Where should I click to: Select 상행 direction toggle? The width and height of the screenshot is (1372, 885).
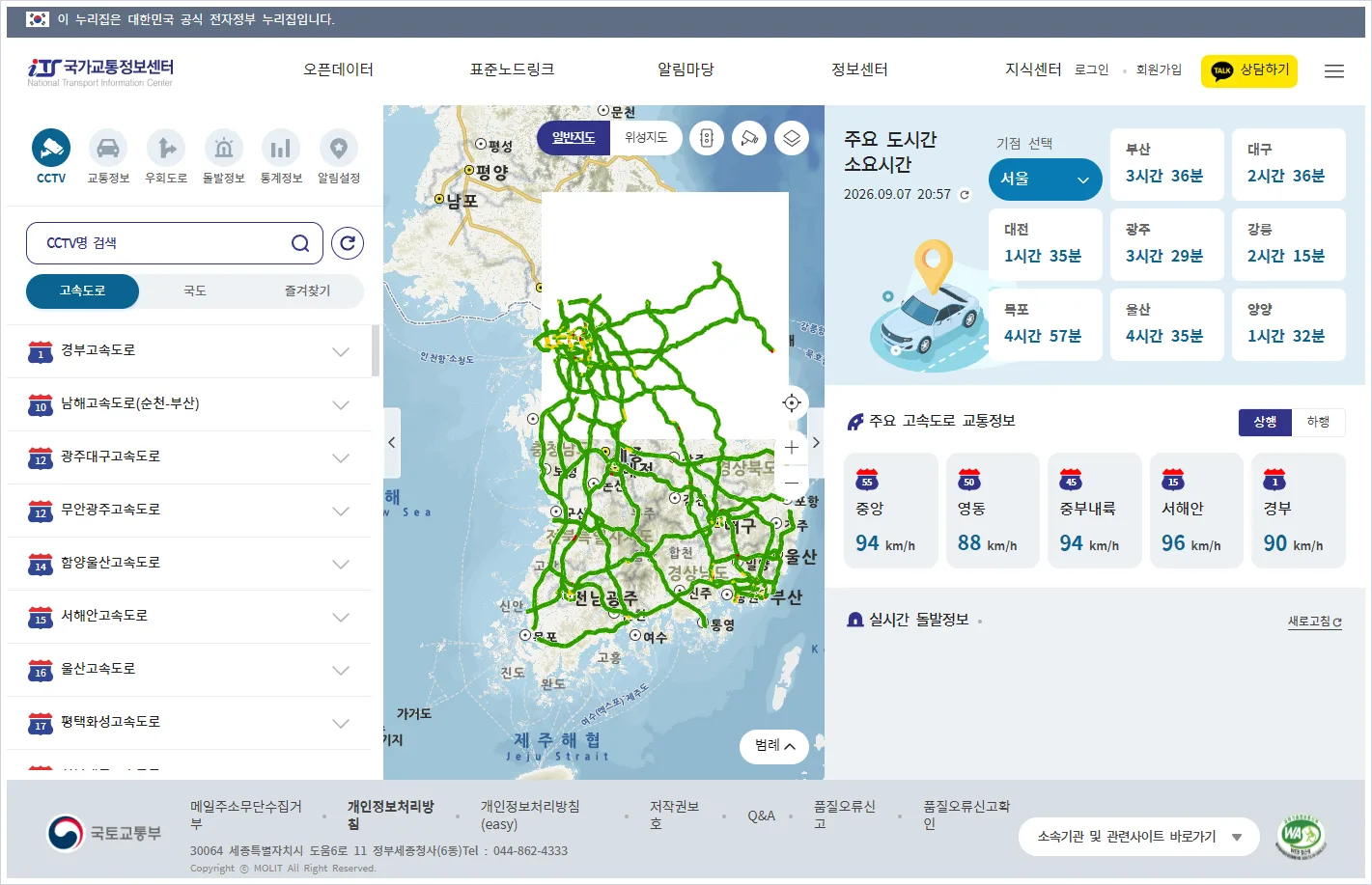point(1266,422)
